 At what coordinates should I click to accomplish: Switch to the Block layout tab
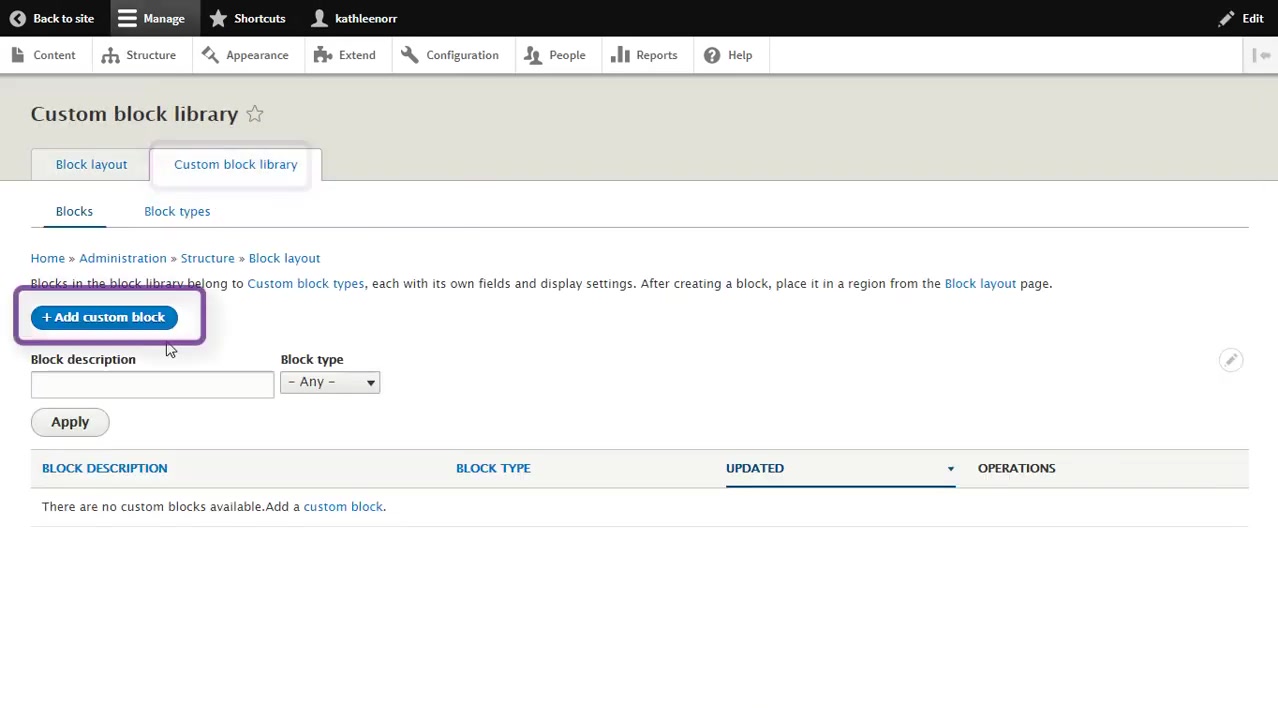pos(91,164)
